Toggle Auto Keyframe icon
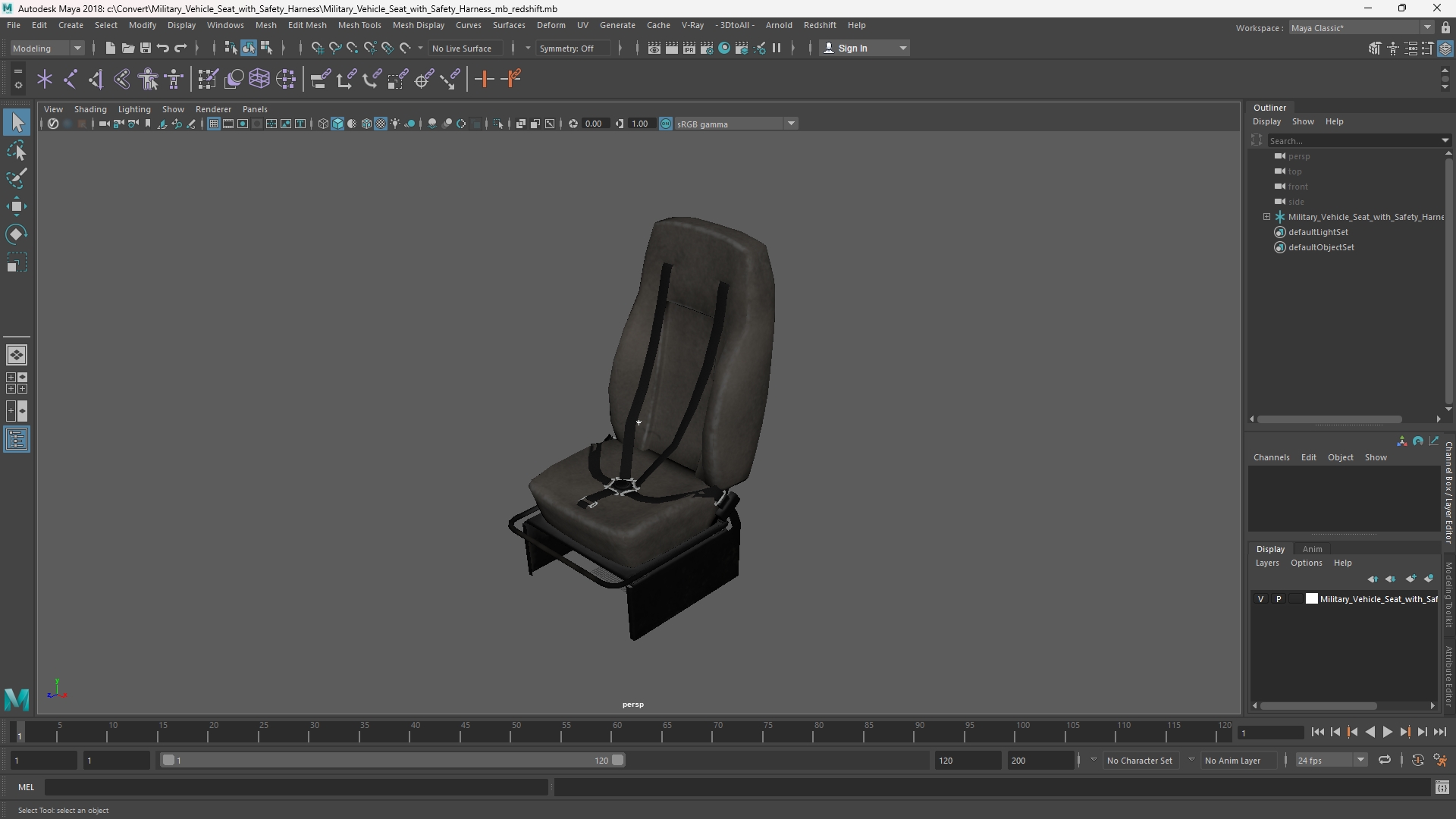Screen dimensions: 1456x819 pos(1417,760)
